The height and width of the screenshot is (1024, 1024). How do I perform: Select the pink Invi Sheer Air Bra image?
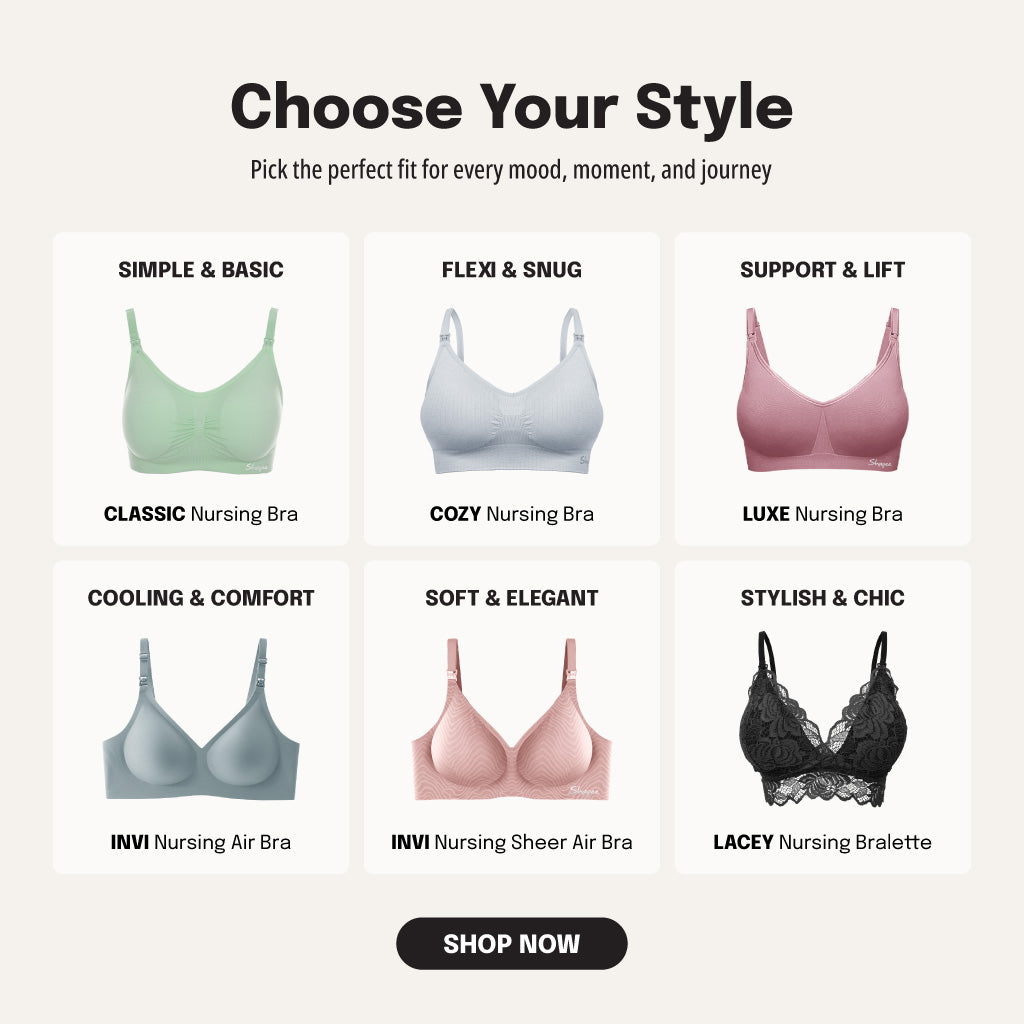pos(511,719)
